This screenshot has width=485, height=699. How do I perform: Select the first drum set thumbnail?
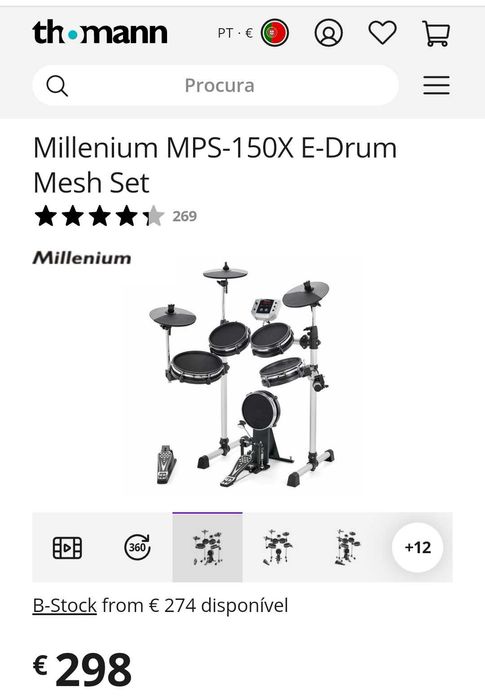208,547
